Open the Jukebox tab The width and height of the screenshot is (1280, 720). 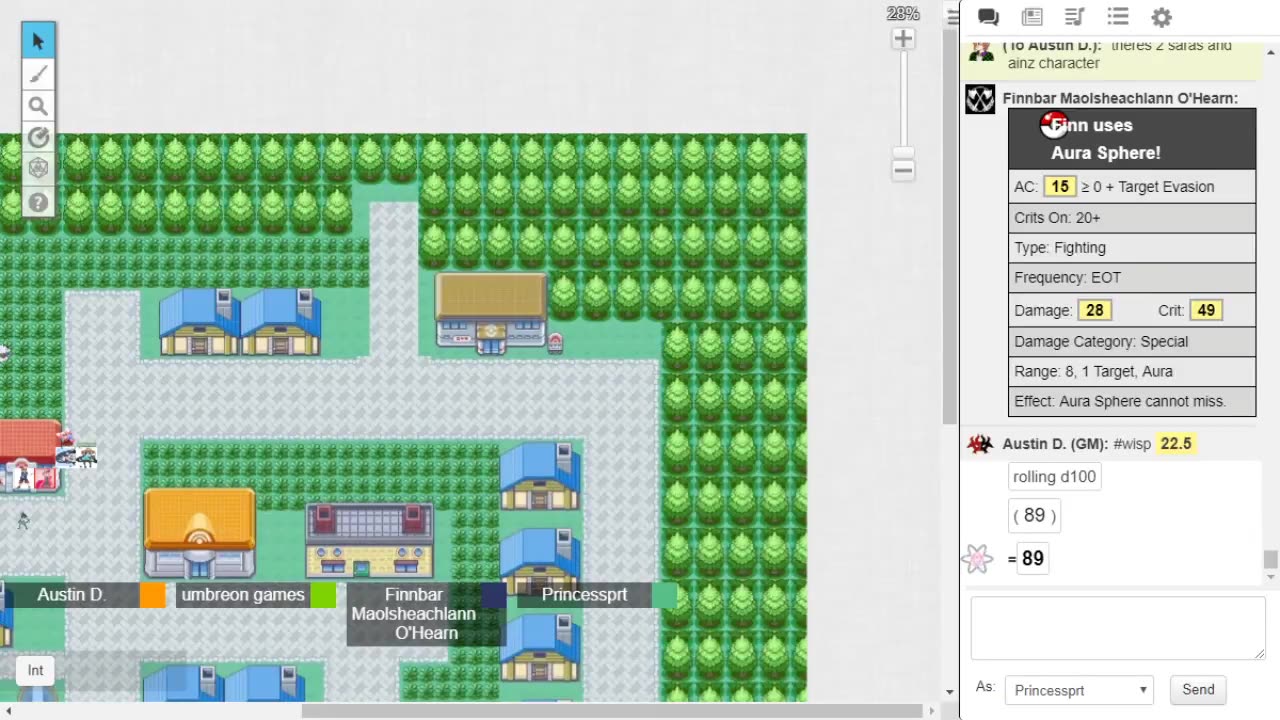[1075, 17]
